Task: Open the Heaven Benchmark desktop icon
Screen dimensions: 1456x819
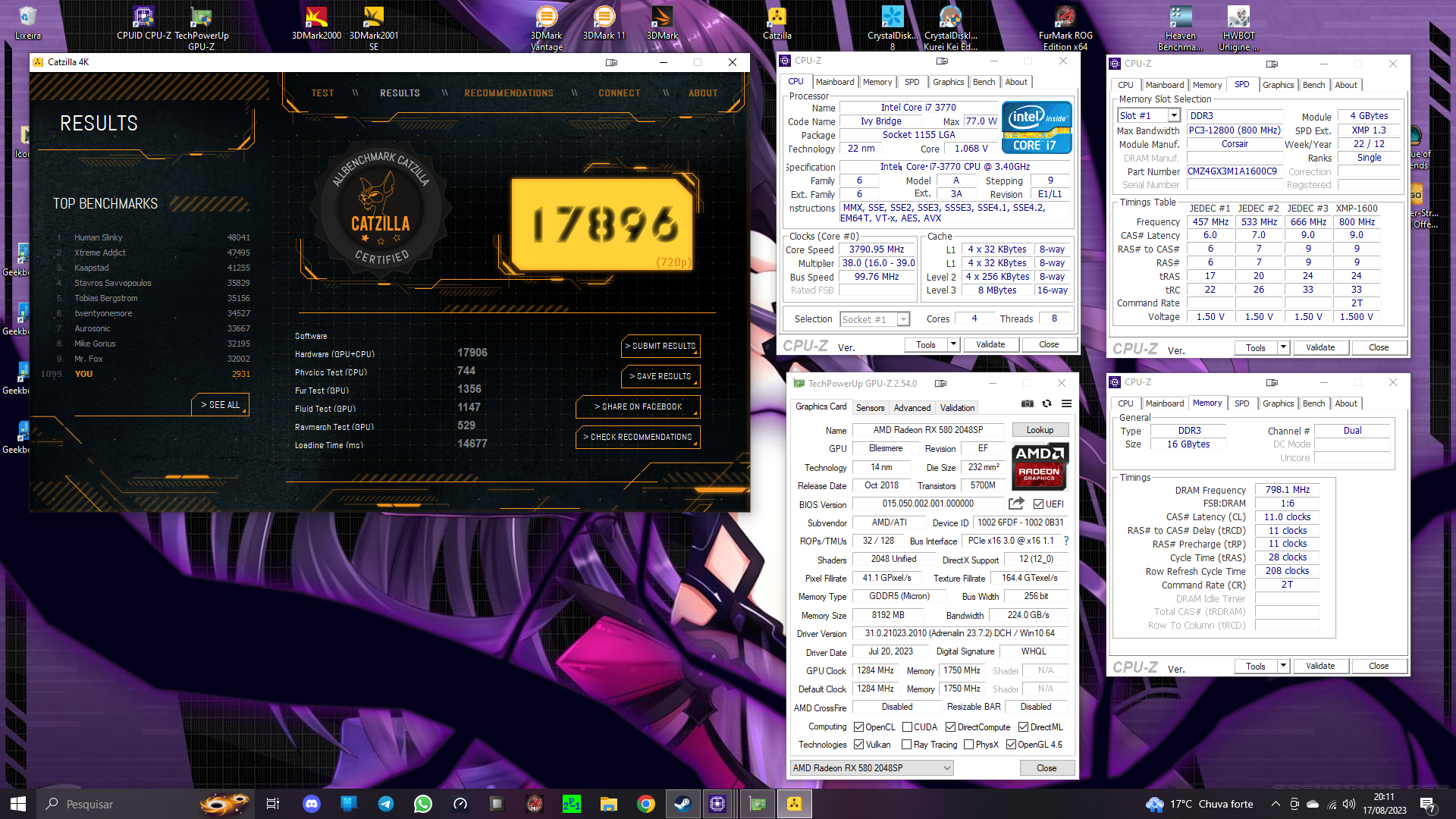Action: 1181,28
